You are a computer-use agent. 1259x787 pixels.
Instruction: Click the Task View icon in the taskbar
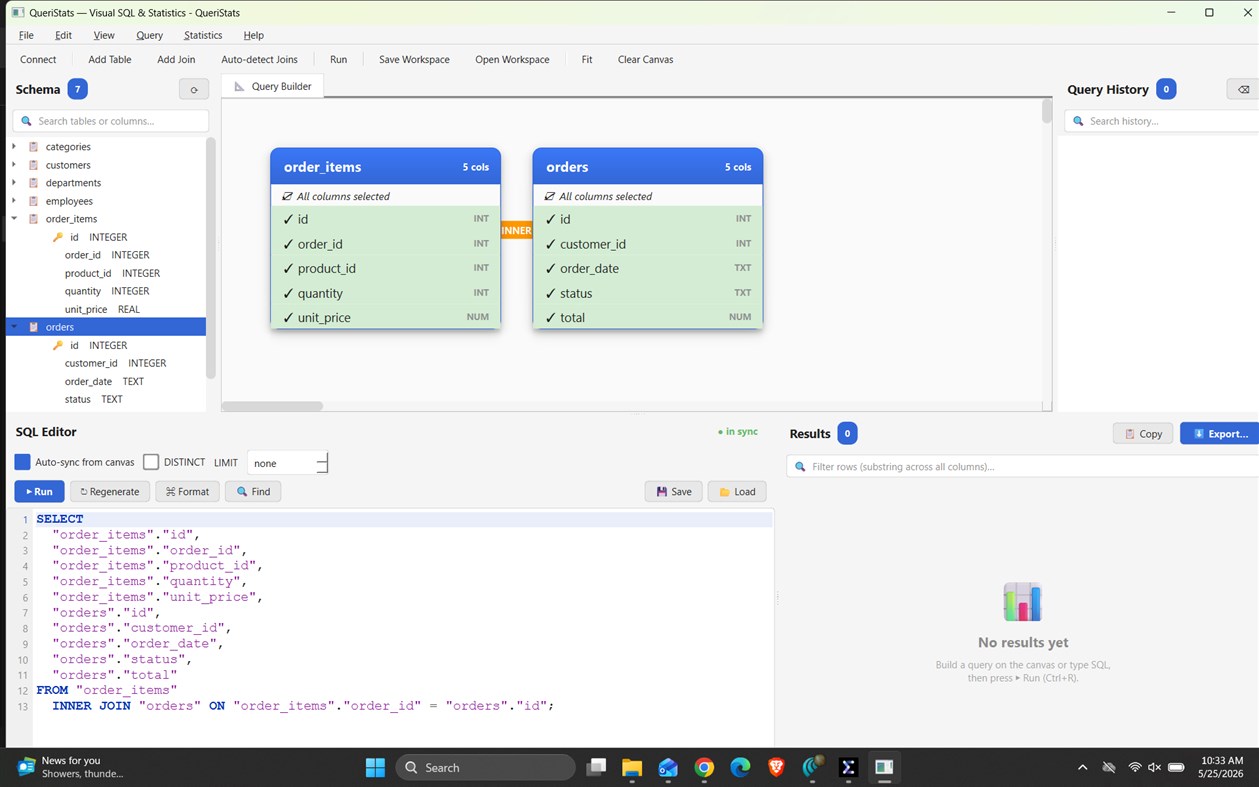tap(596, 767)
